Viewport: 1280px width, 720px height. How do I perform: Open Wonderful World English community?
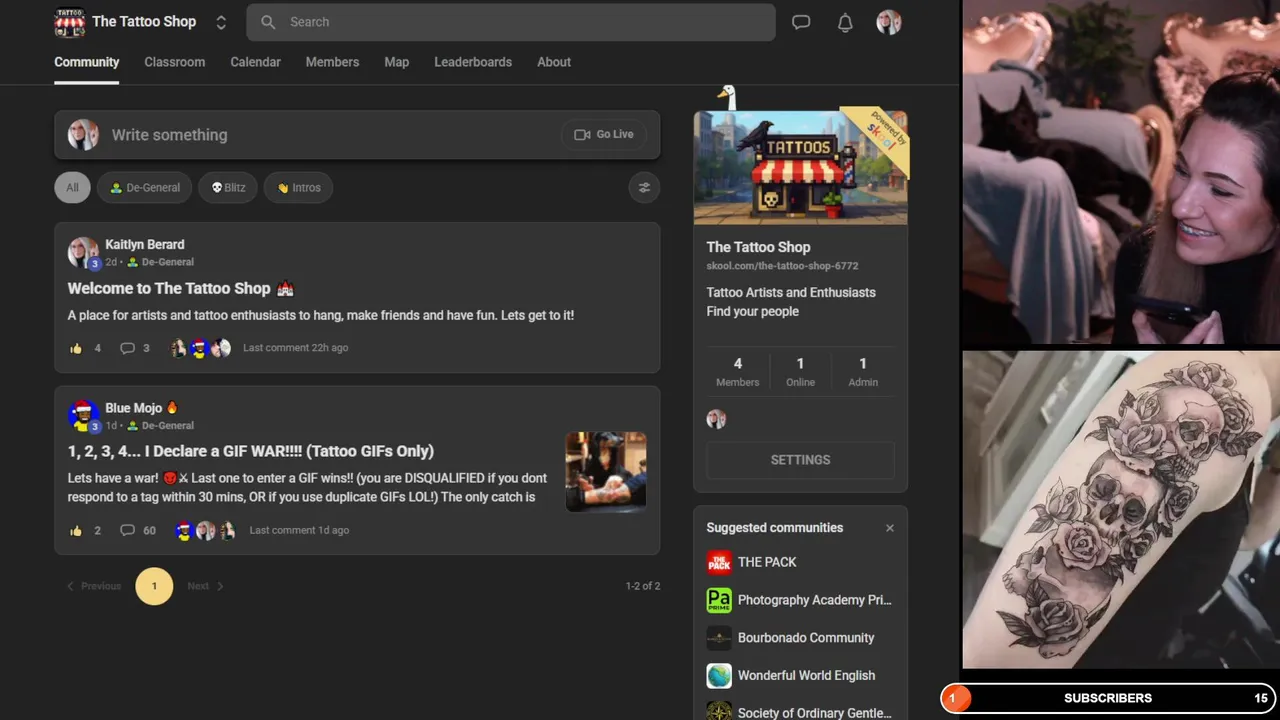coord(806,676)
